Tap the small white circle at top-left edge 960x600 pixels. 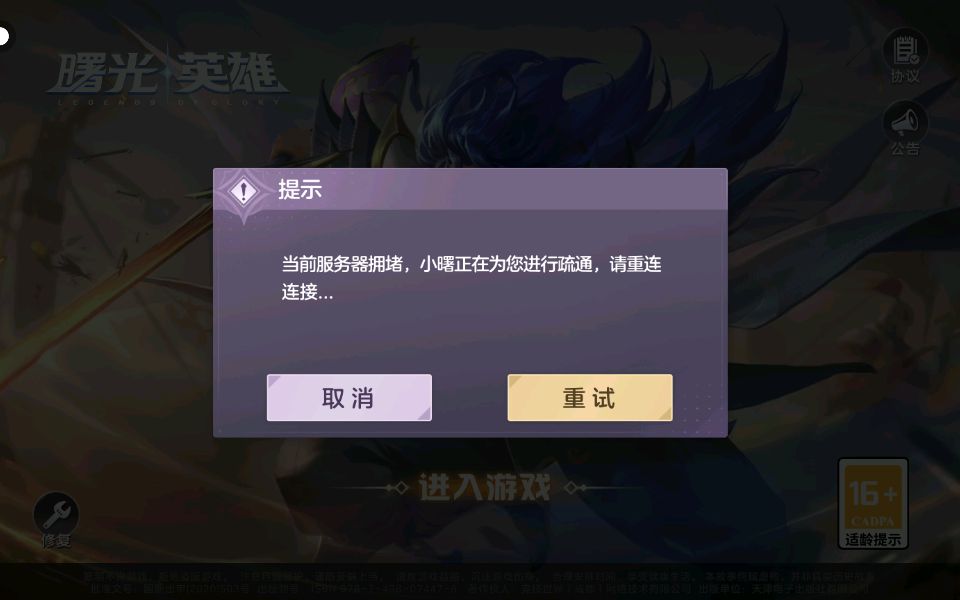pos(3,36)
